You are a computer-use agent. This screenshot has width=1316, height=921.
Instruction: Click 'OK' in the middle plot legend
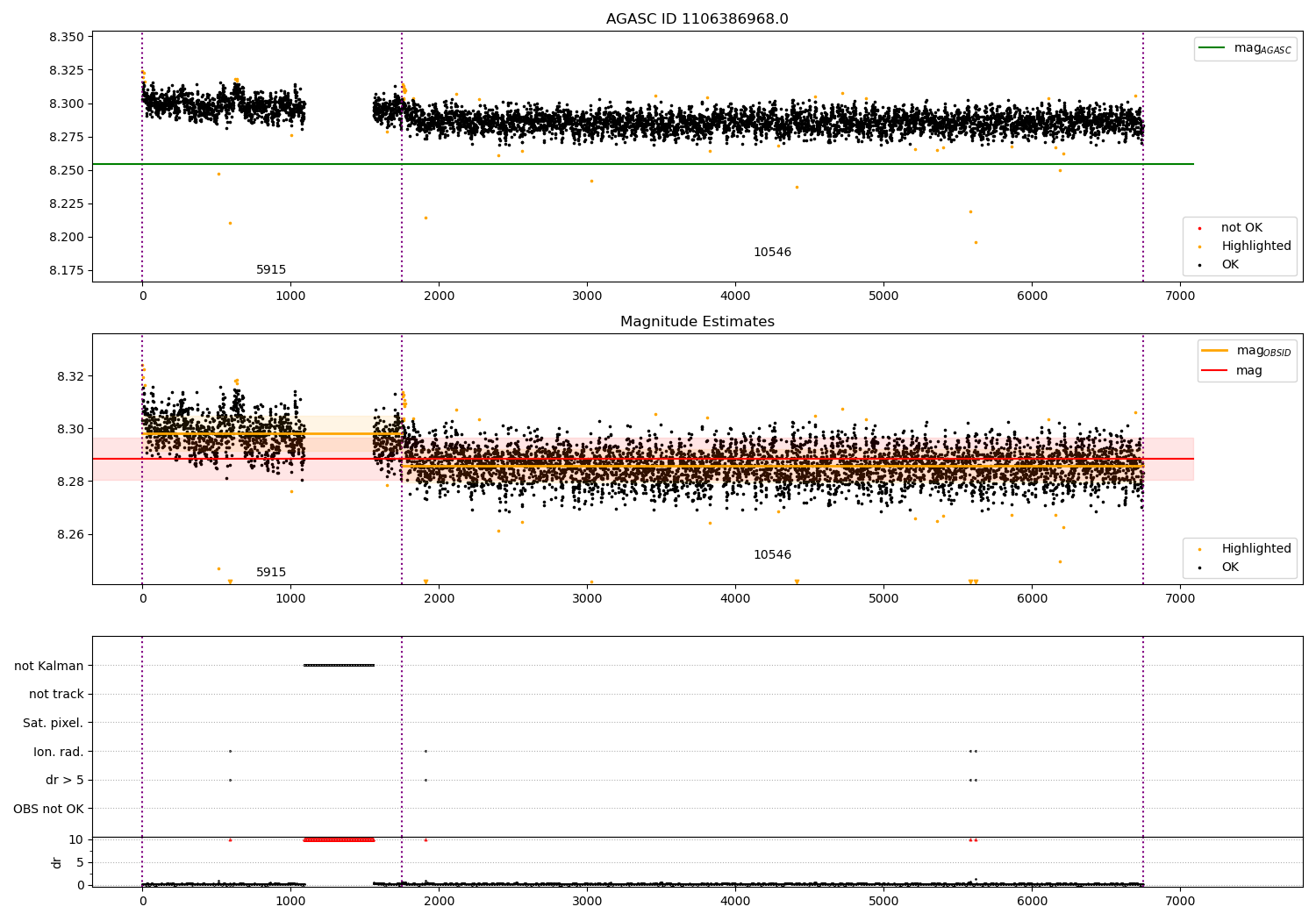coord(1230,568)
